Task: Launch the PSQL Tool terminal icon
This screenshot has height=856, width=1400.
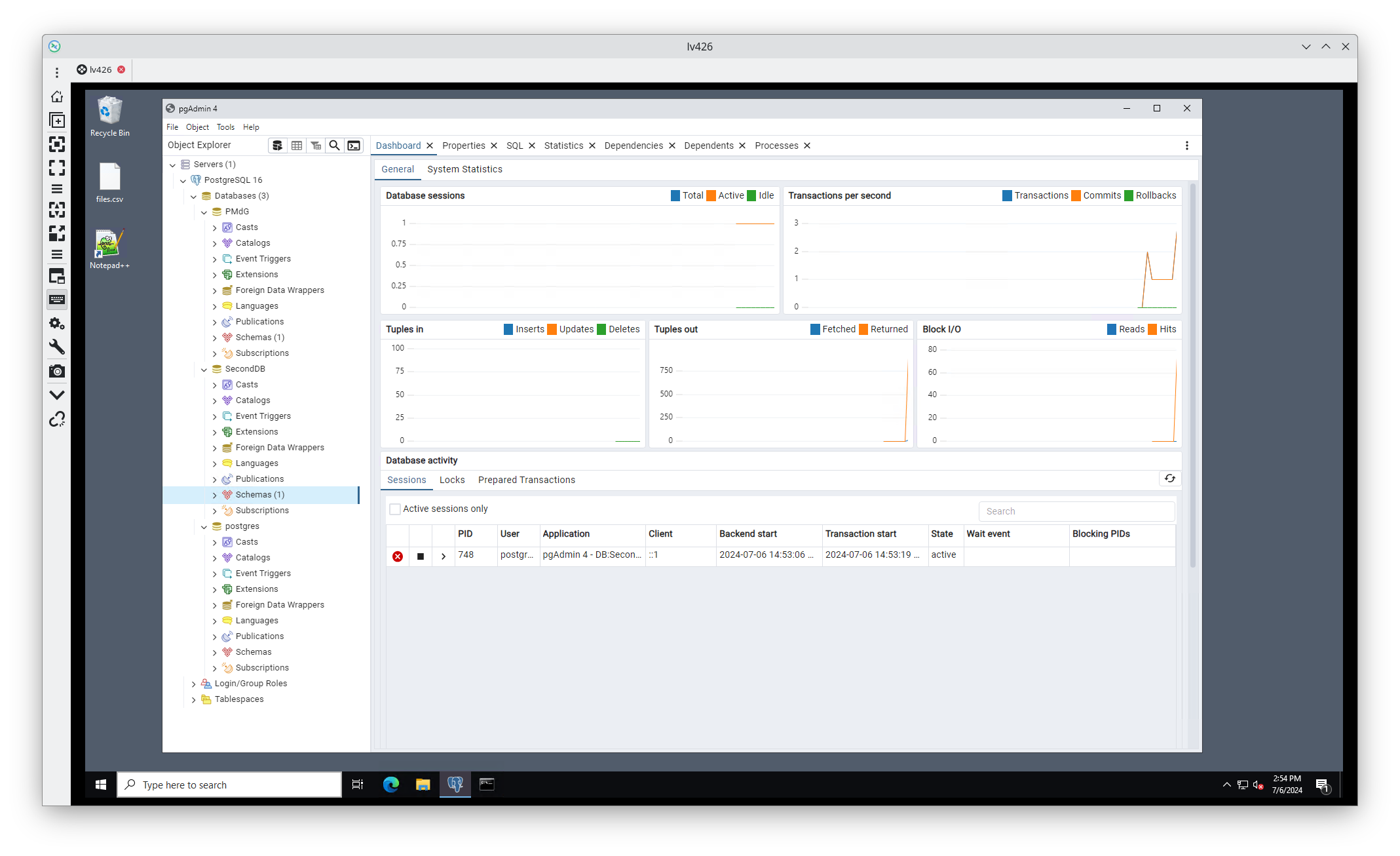Action: coord(354,146)
